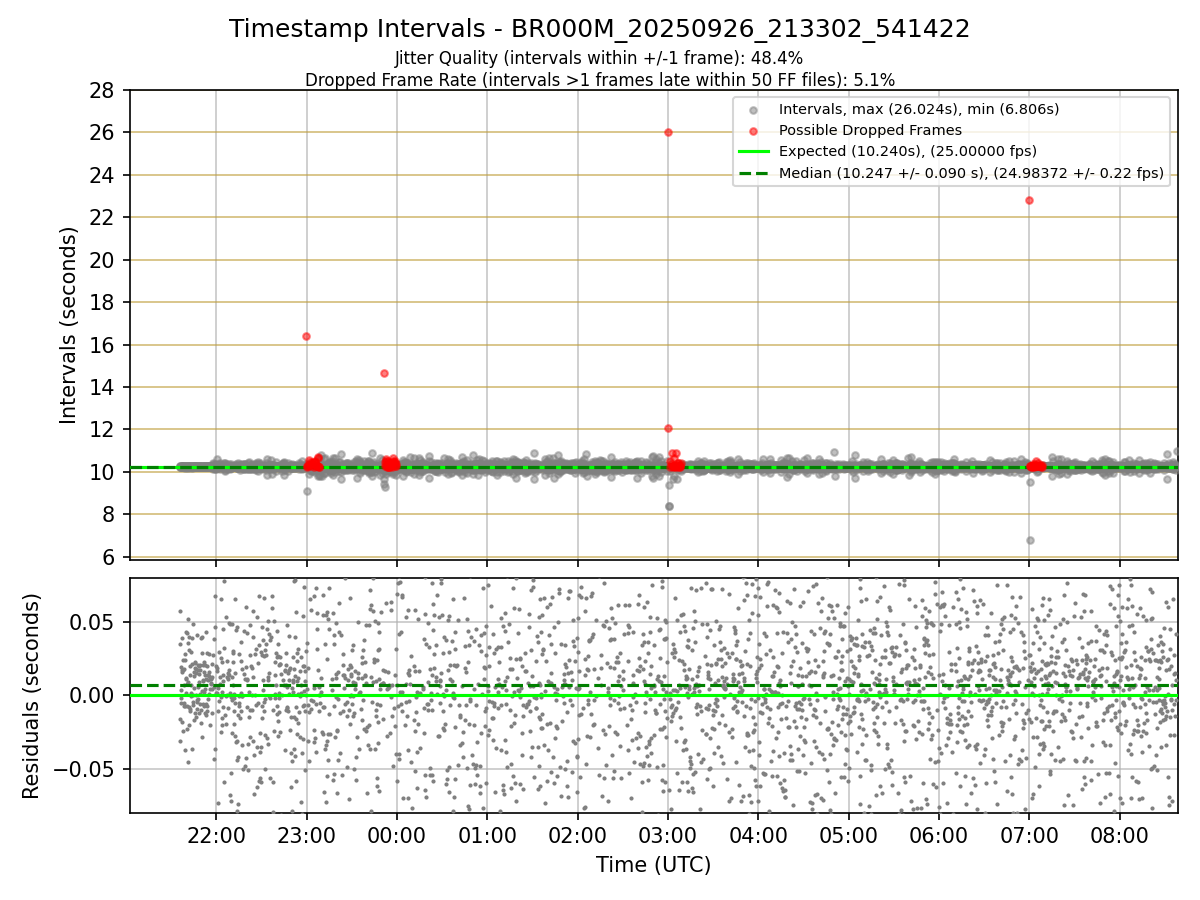Screen dimensions: 1200x900
Task: Click the red dropped-frame cluster just before 00:00
Action: point(390,463)
